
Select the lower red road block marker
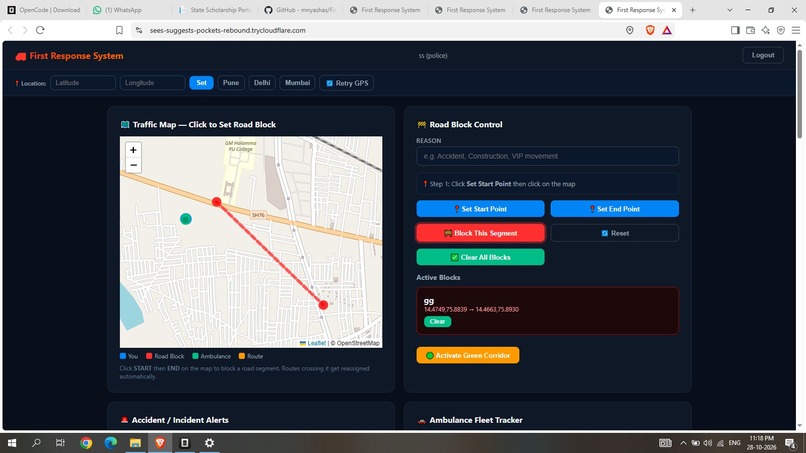[x=323, y=305]
